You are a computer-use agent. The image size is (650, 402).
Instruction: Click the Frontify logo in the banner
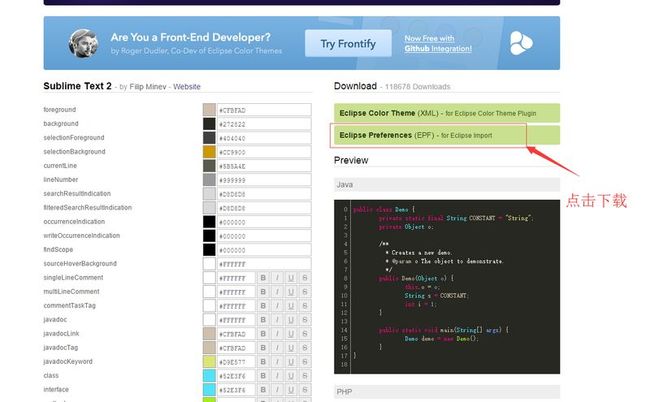coord(521,43)
